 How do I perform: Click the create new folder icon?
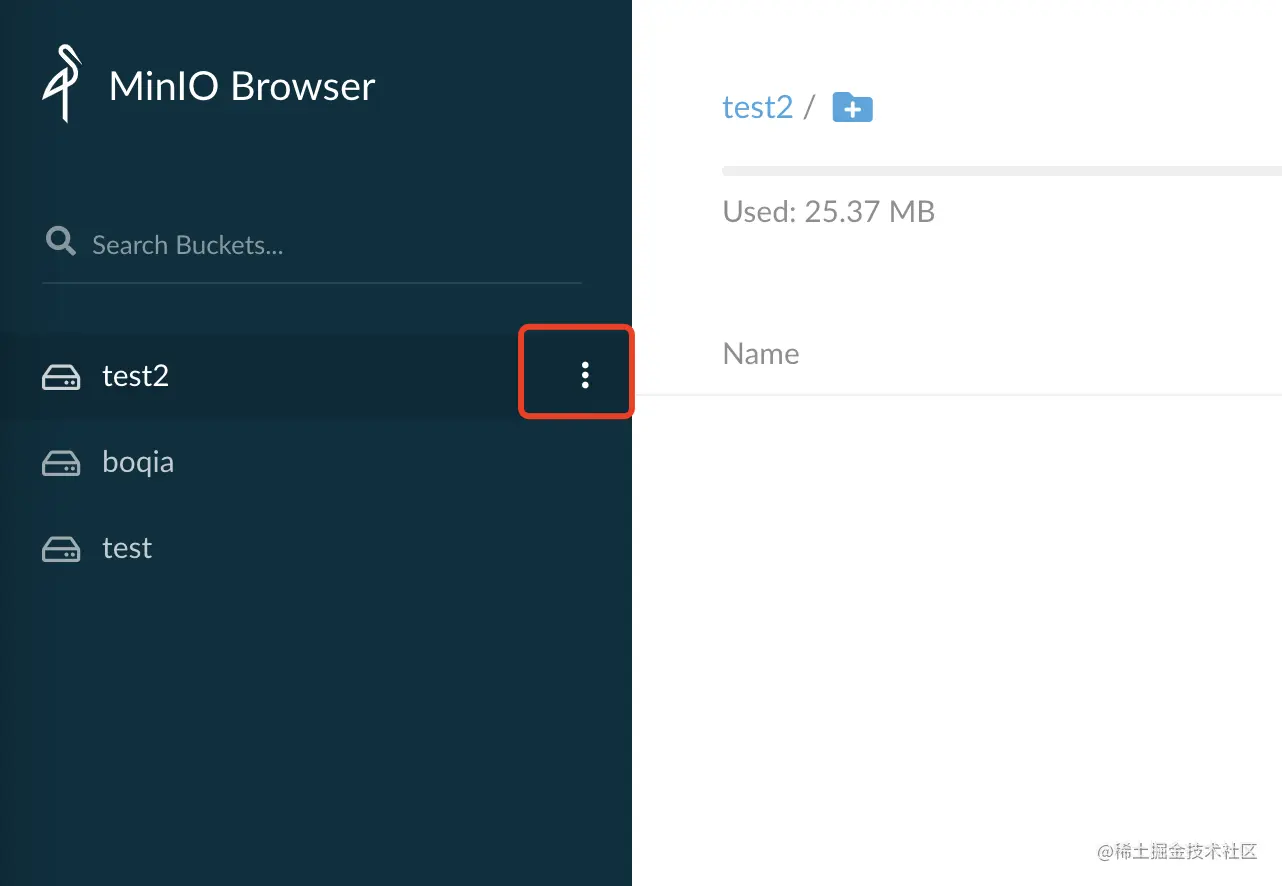(853, 107)
